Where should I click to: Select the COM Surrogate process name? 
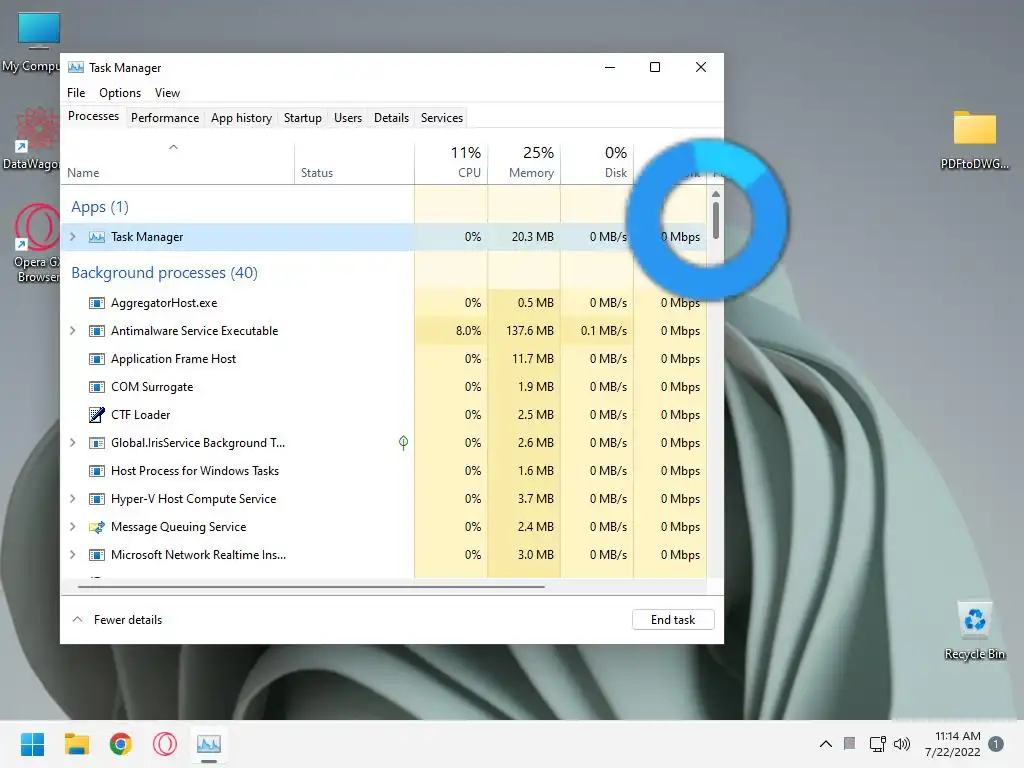coord(152,387)
